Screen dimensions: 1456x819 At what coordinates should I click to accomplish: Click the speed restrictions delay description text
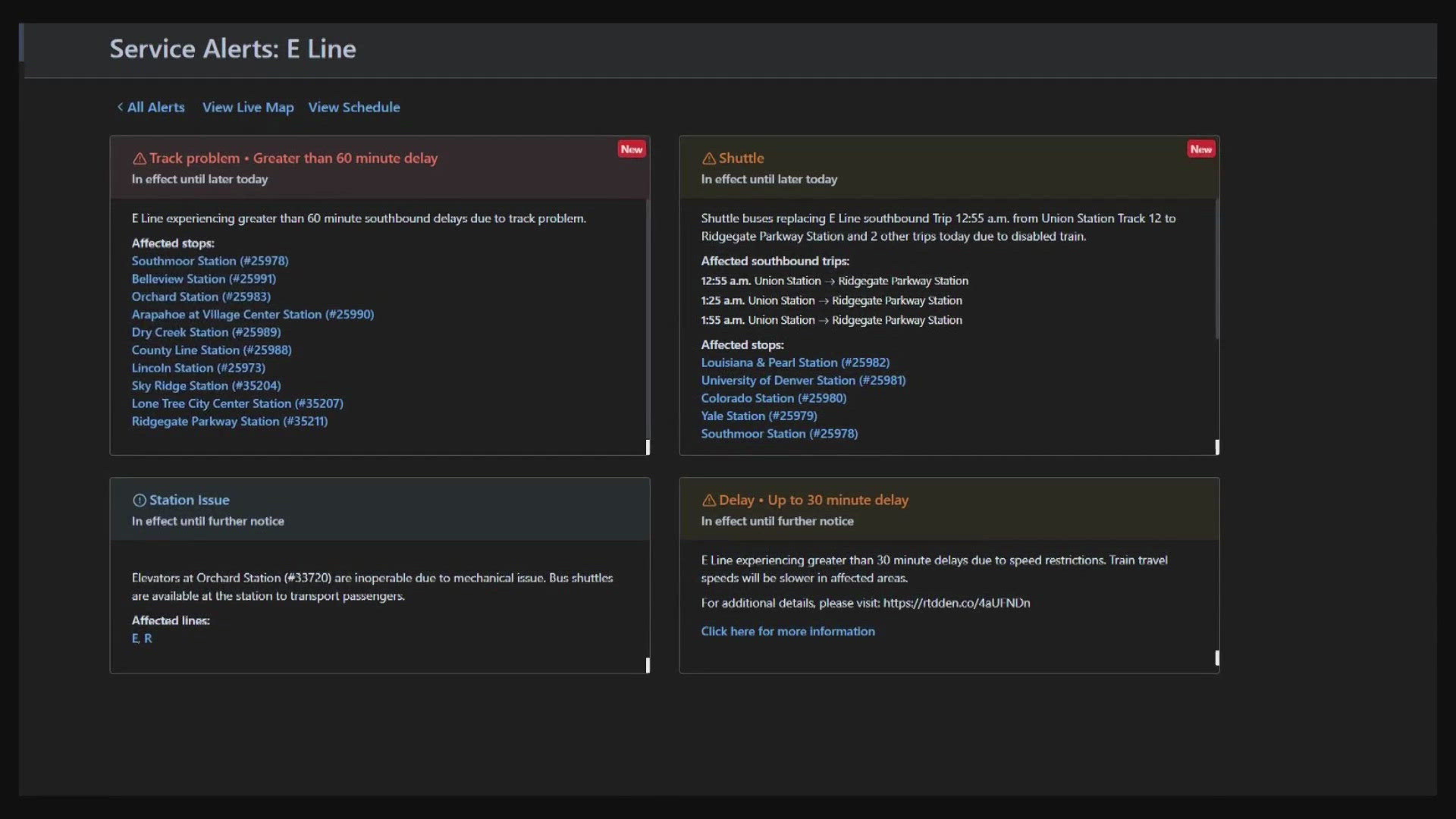[934, 570]
